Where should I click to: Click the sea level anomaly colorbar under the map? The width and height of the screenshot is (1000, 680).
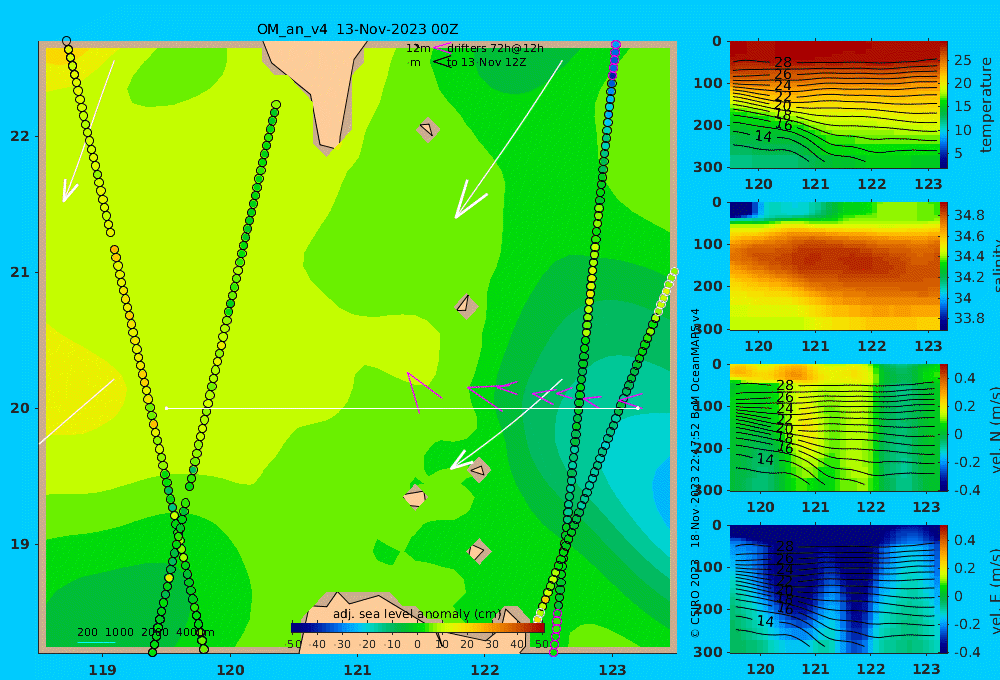(417, 628)
